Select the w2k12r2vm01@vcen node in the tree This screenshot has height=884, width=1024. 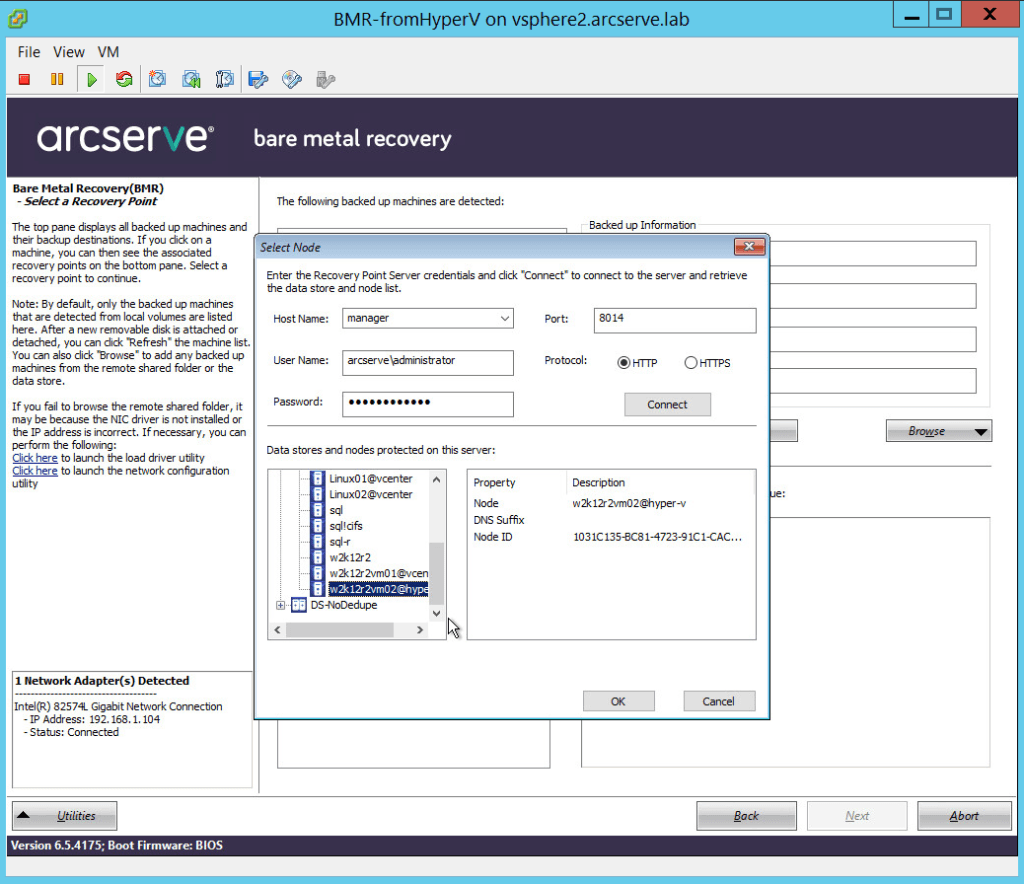[x=379, y=573]
